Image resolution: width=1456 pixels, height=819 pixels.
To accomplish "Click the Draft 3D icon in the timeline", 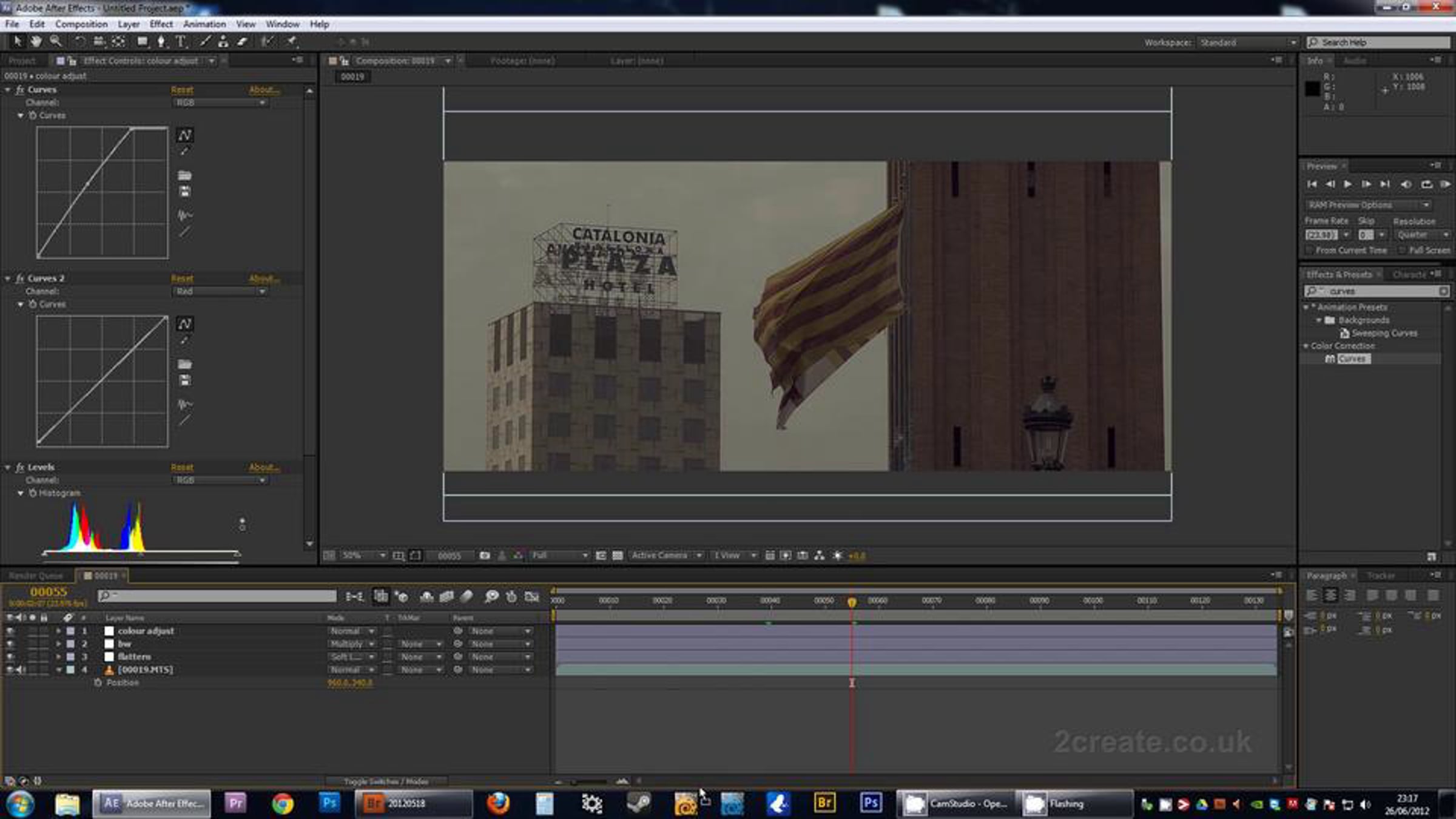I will point(402,597).
